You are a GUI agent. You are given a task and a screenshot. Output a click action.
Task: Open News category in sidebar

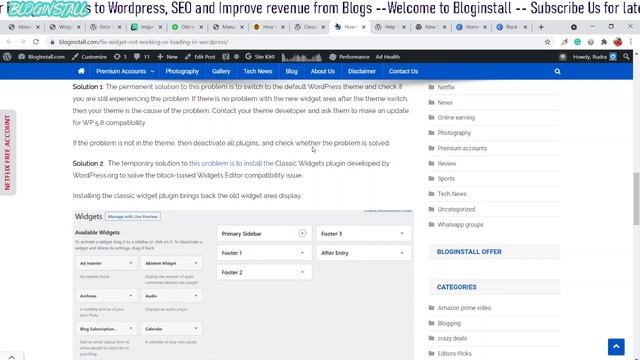445,102
